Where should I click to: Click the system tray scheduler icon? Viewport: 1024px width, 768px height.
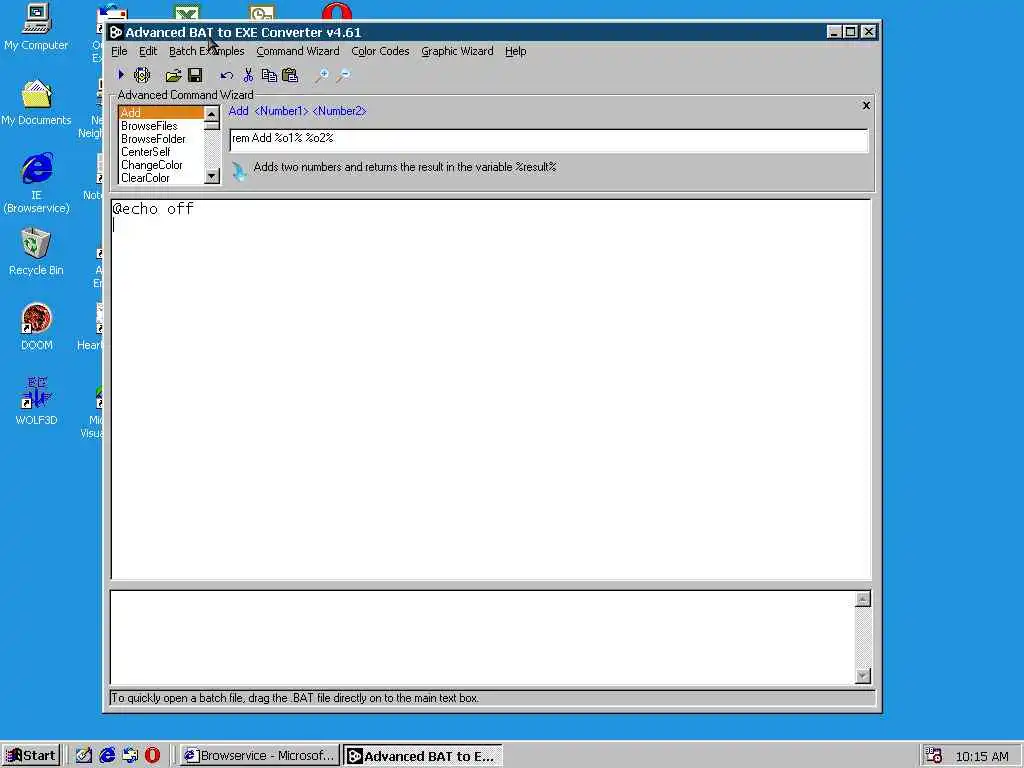pyautogui.click(x=933, y=756)
